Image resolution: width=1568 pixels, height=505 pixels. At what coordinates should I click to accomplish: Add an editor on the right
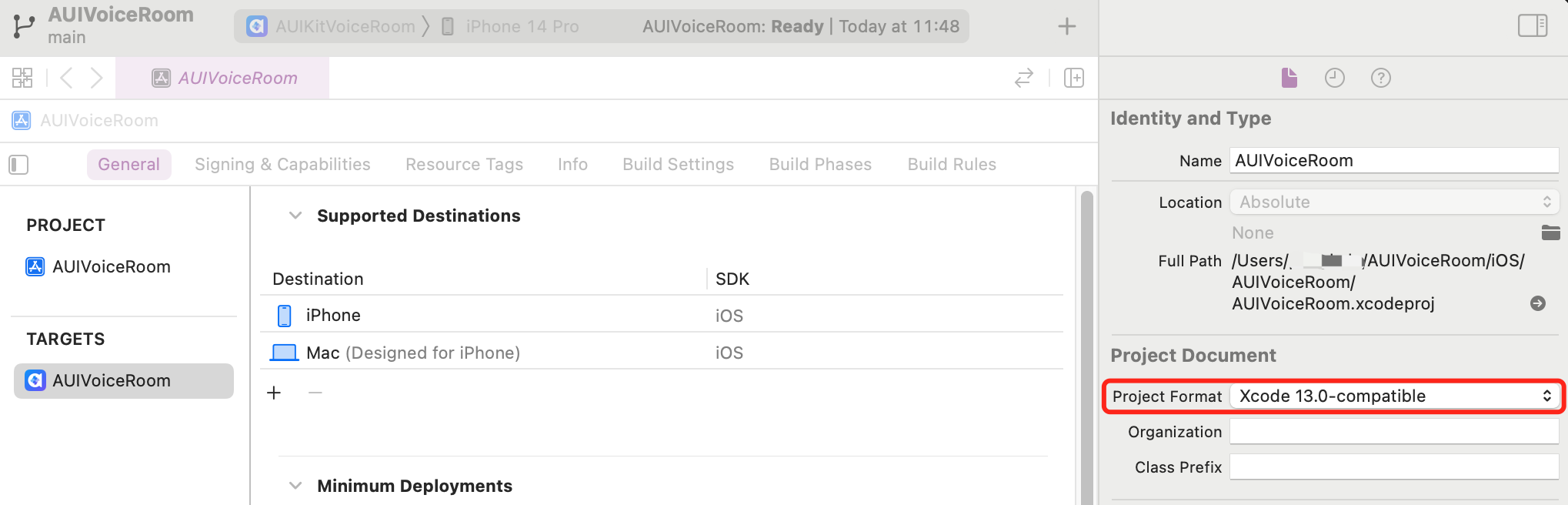[x=1074, y=78]
